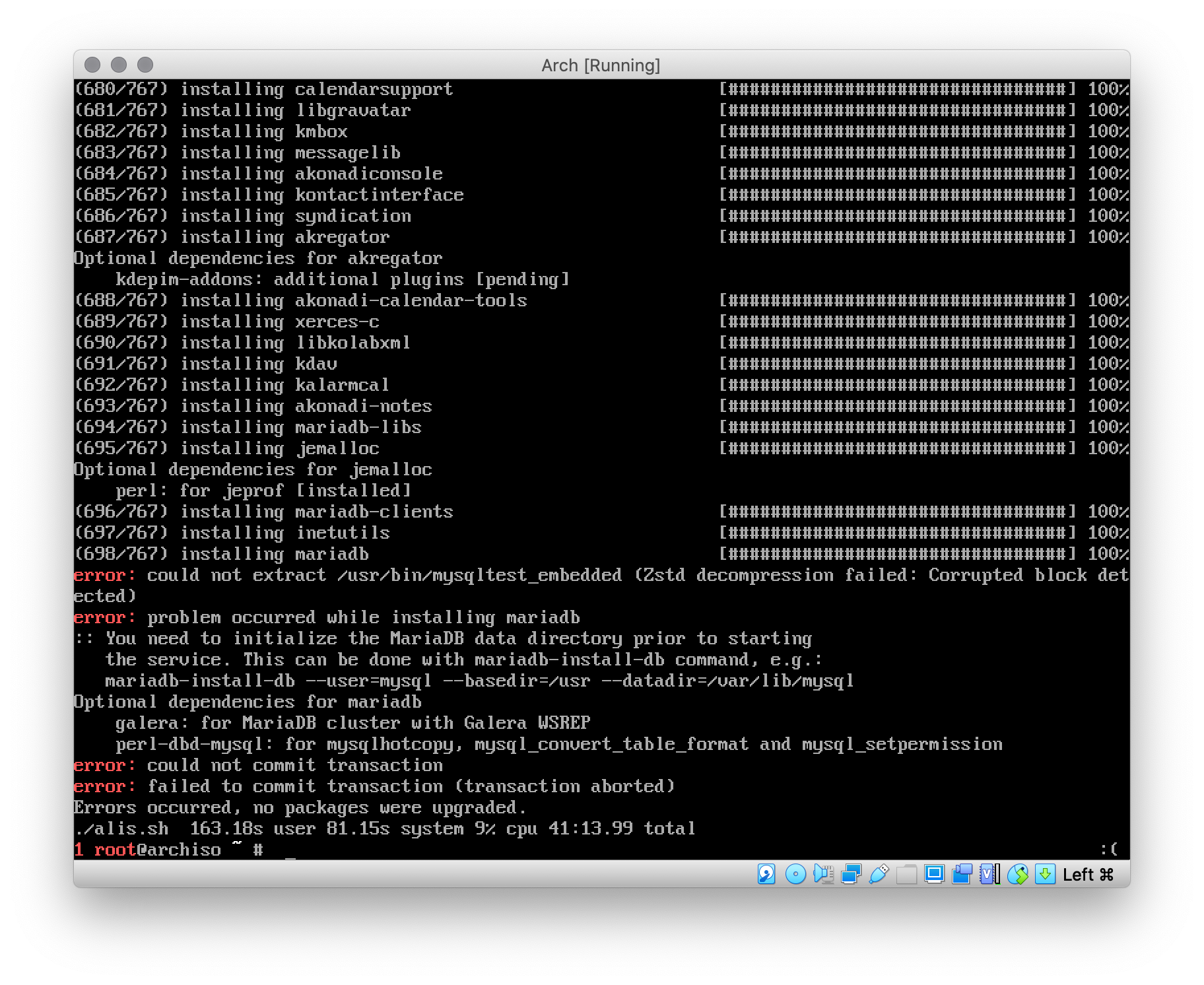Toggle the keyboard capture arrow indicator

1045,873
